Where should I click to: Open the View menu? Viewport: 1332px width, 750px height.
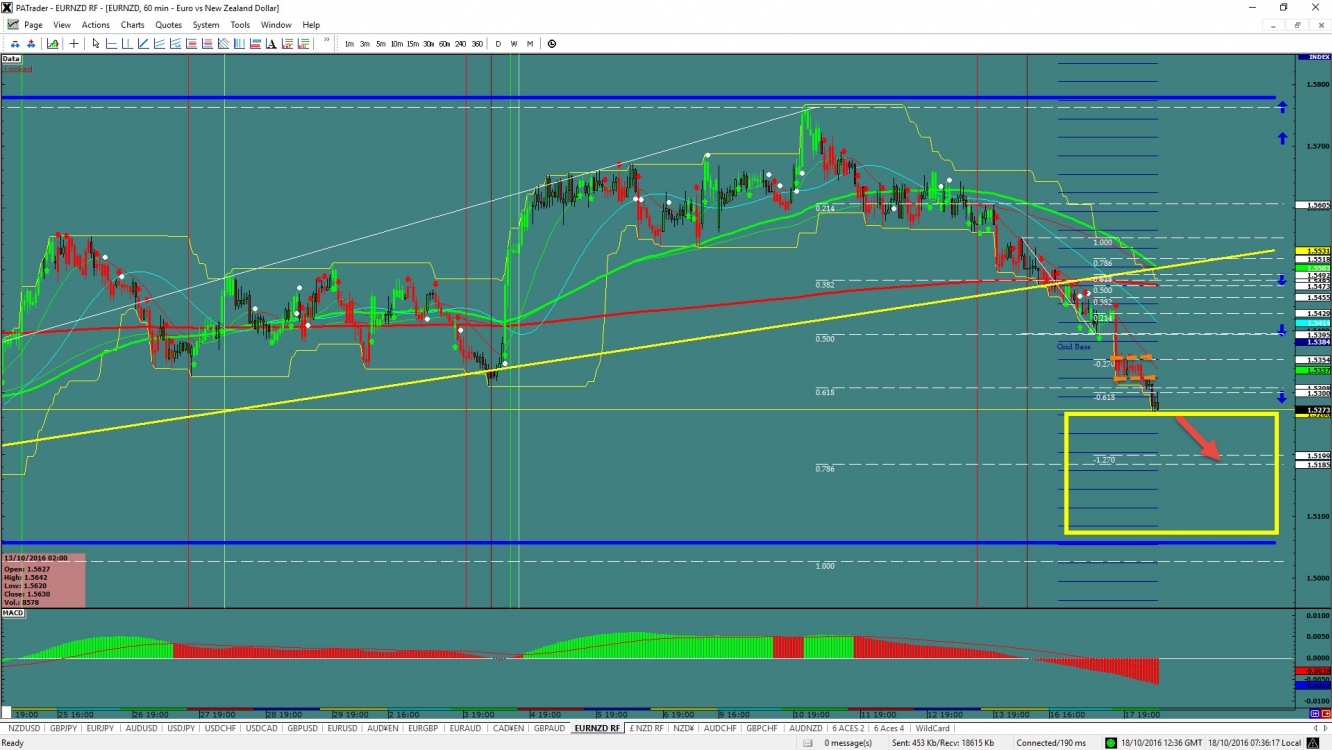[62, 25]
